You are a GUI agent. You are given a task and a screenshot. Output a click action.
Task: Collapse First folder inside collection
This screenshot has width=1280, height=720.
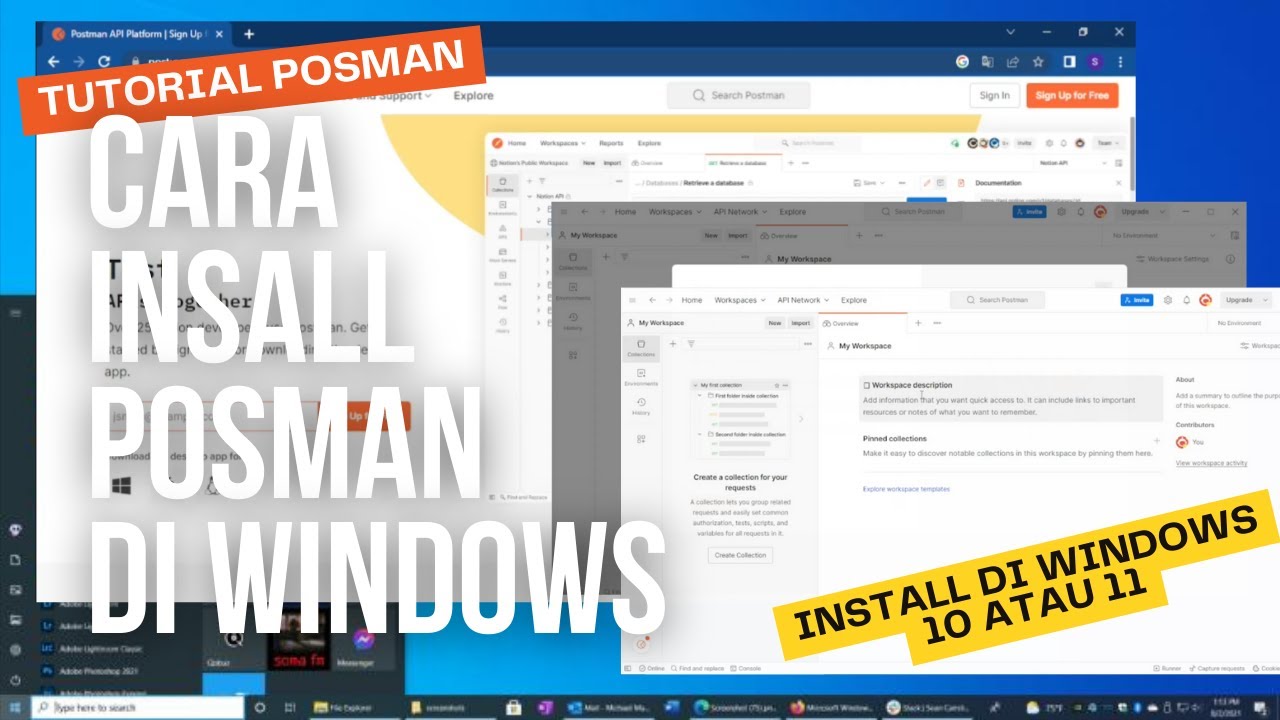tap(702, 396)
